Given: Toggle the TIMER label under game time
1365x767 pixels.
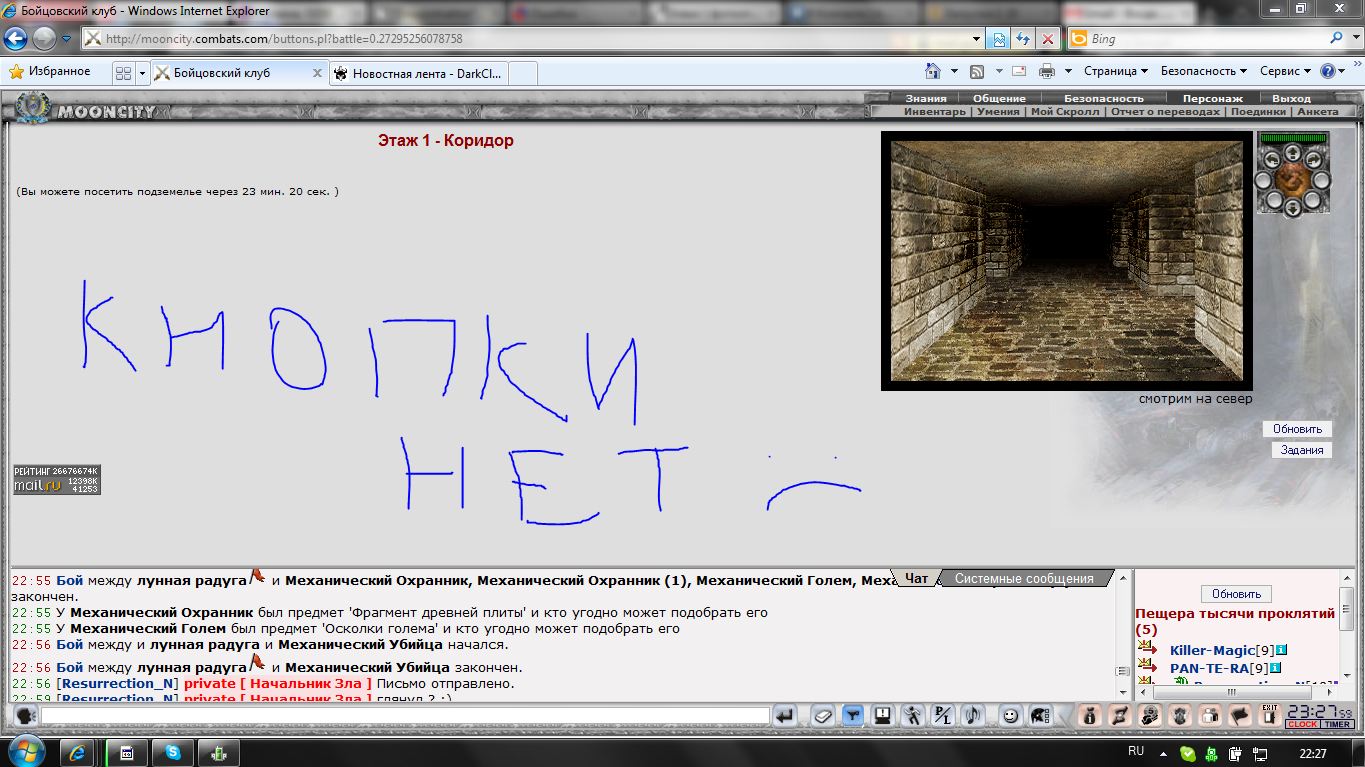Looking at the screenshot, I should [1337, 724].
